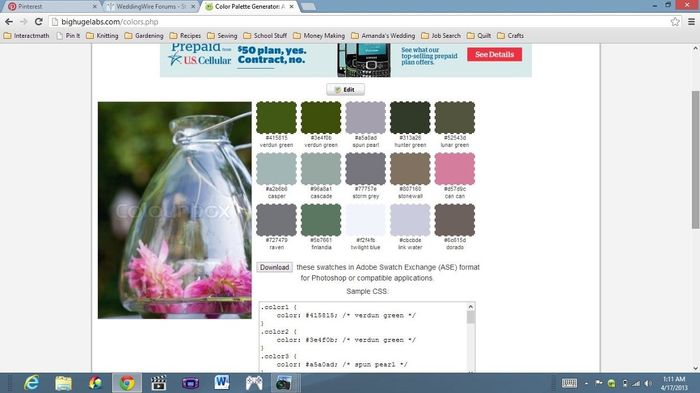Select the cascade swatch
Viewport: 700px width, 393px height.
321,169
